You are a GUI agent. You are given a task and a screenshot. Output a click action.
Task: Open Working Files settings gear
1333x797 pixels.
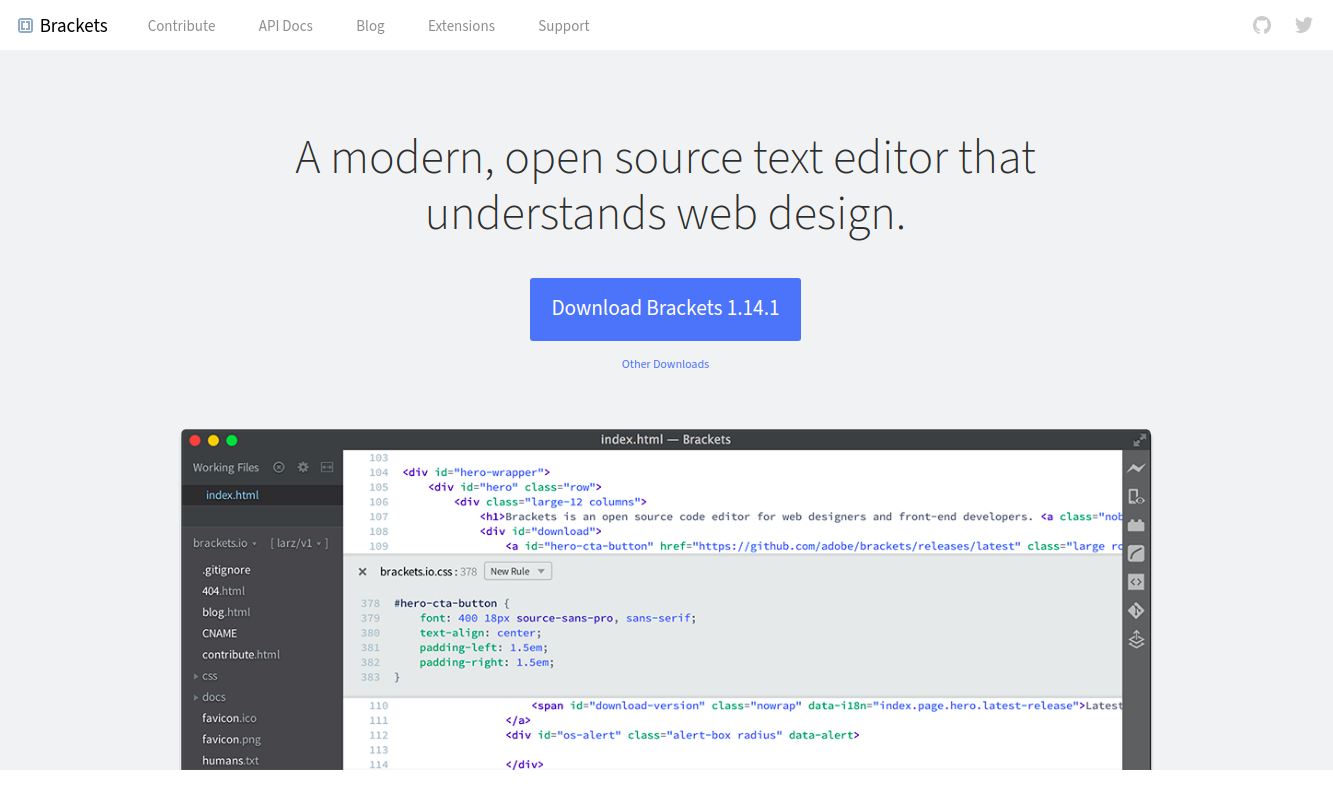pyautogui.click(x=303, y=467)
